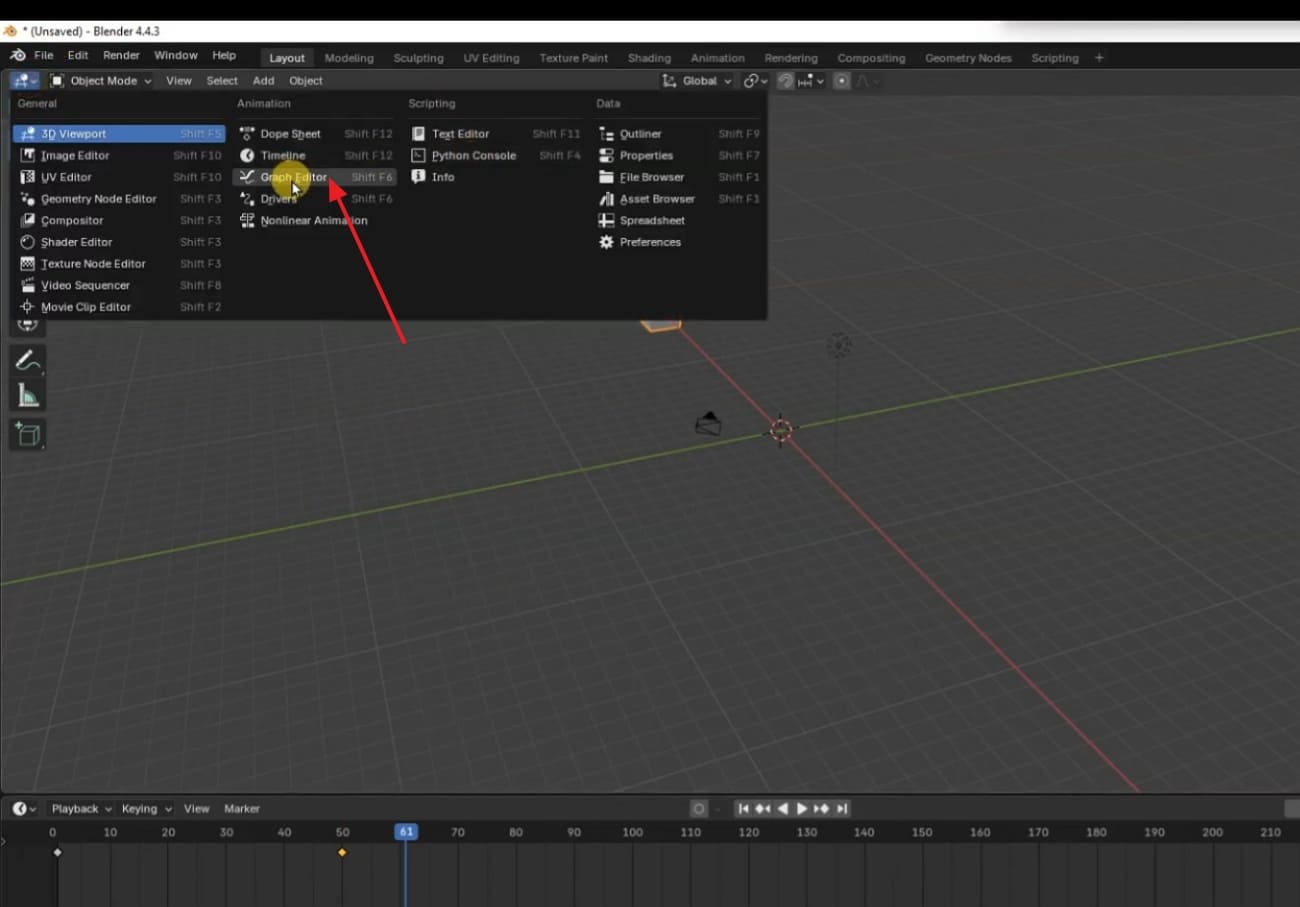Viewport: 1300px width, 907px height.
Task: Open Nonlinear Animation editor
Action: pyautogui.click(x=315, y=220)
